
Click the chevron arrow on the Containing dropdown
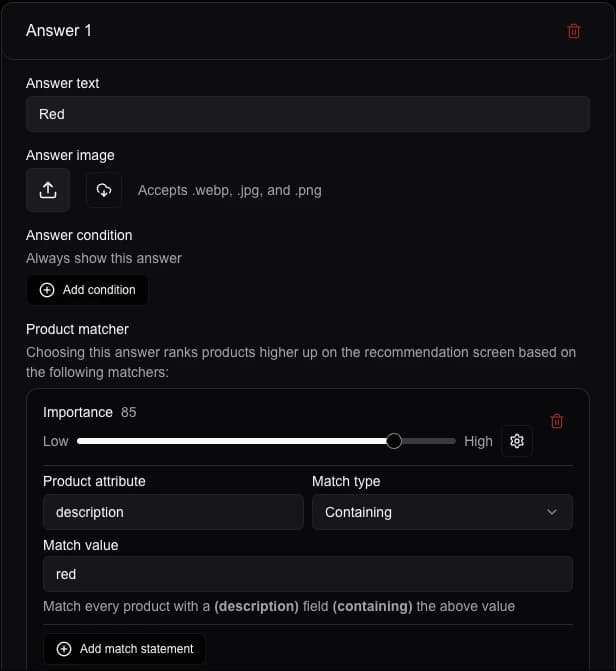point(552,512)
